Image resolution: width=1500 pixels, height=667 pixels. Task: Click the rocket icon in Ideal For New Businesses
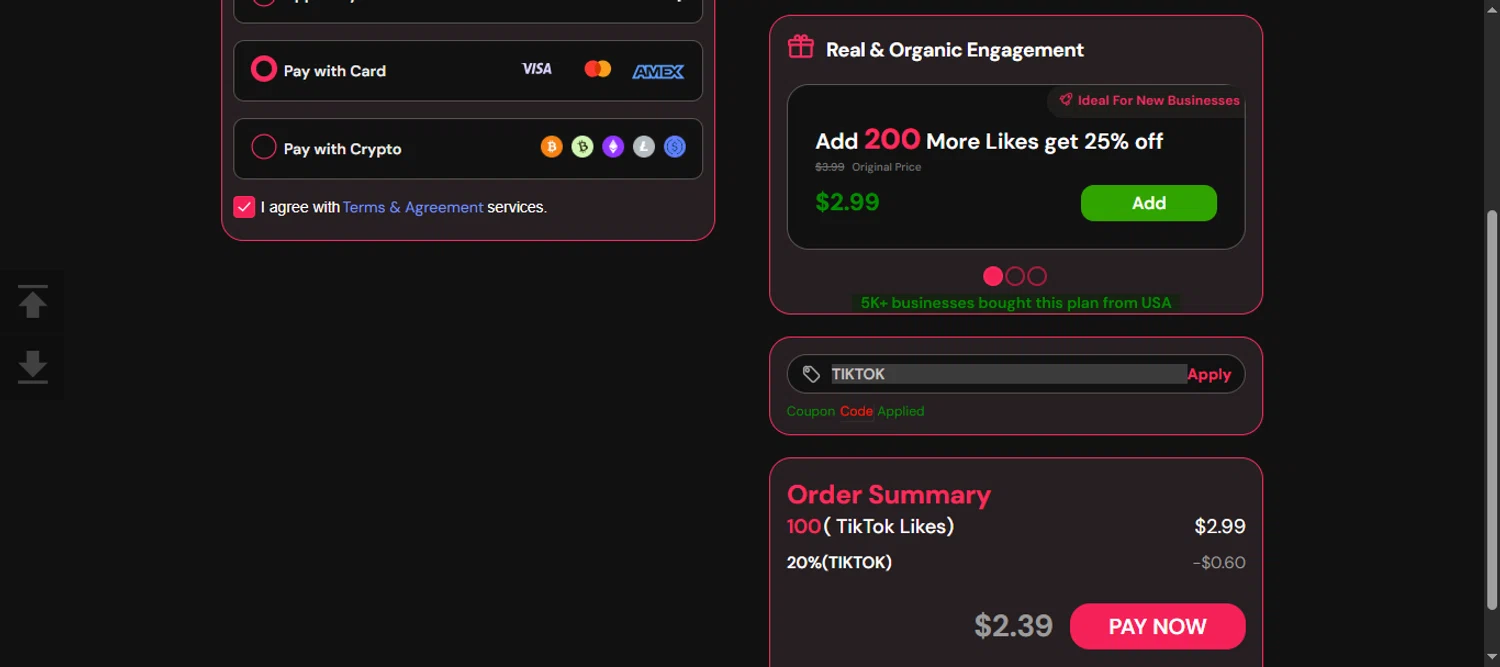(1066, 100)
